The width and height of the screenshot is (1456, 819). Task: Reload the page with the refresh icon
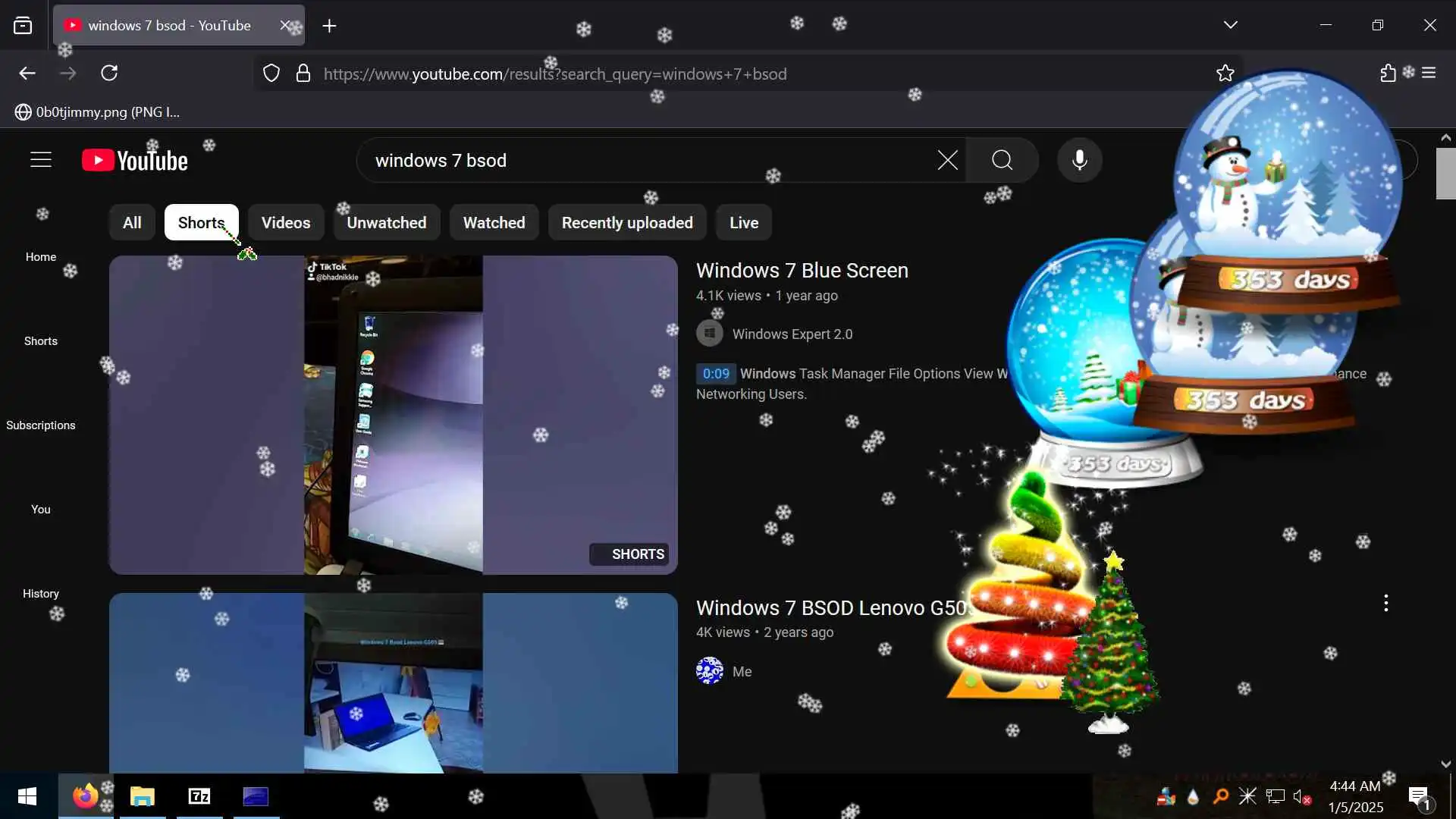click(109, 74)
